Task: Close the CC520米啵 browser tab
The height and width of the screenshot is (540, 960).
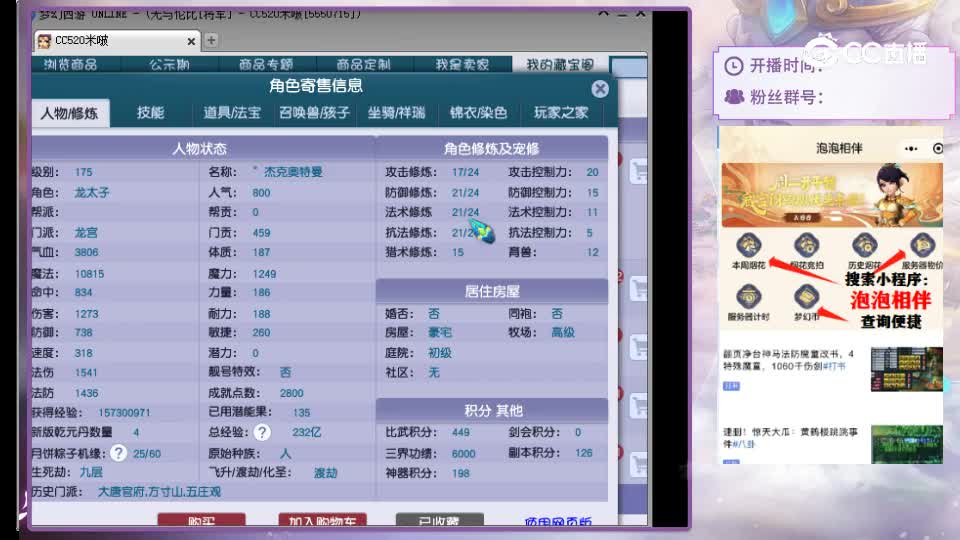Action: tap(191, 41)
